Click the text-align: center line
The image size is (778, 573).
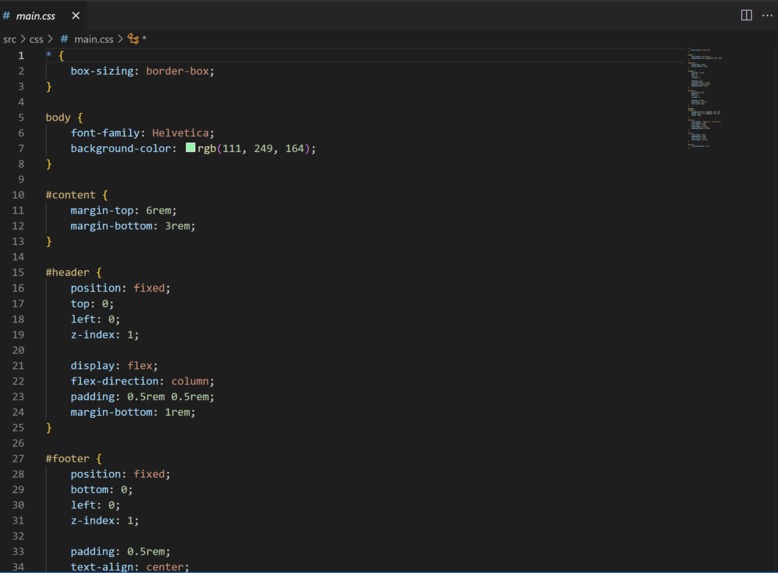[130, 567]
